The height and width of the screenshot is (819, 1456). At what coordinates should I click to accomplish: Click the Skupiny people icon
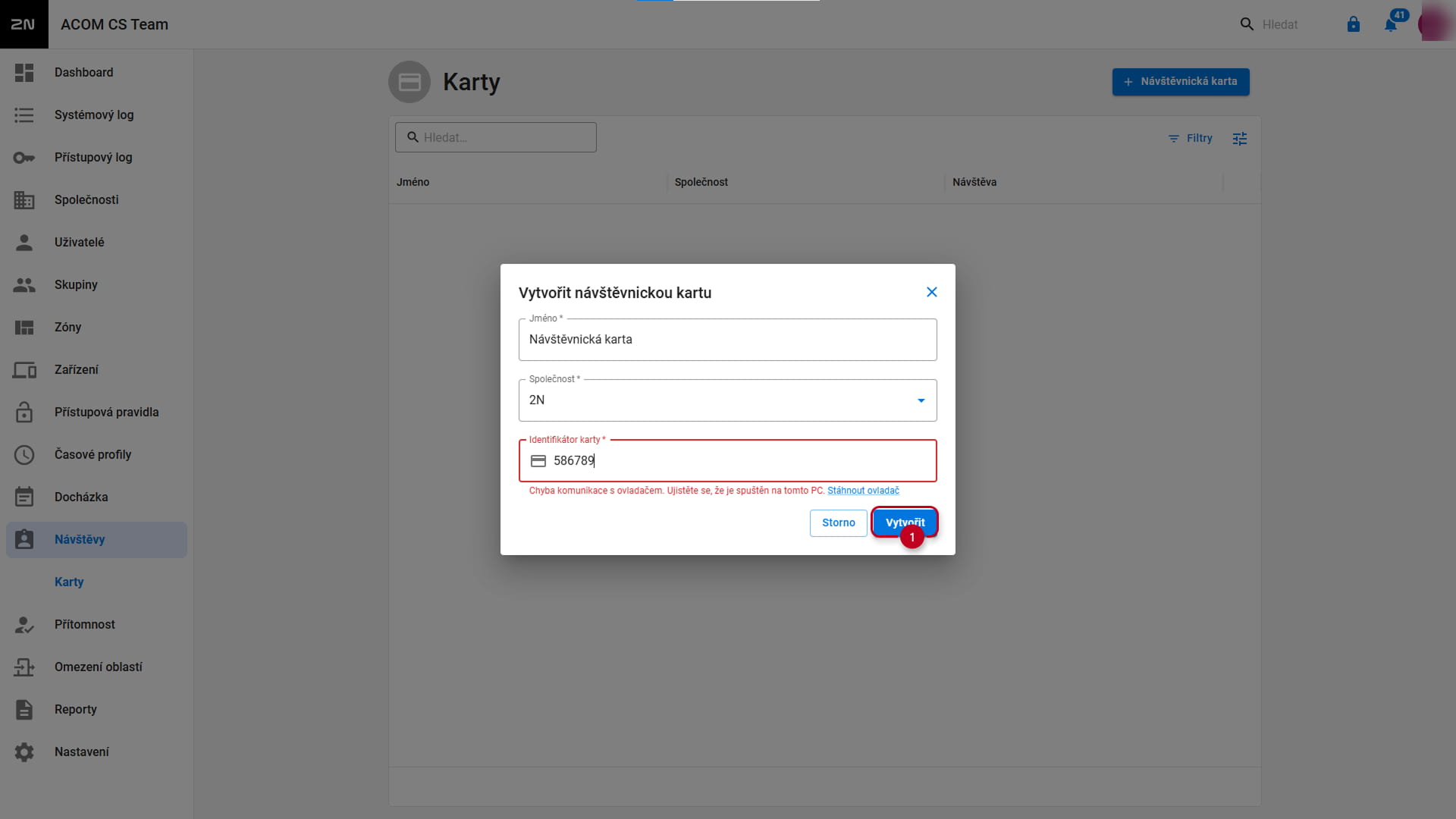[24, 285]
